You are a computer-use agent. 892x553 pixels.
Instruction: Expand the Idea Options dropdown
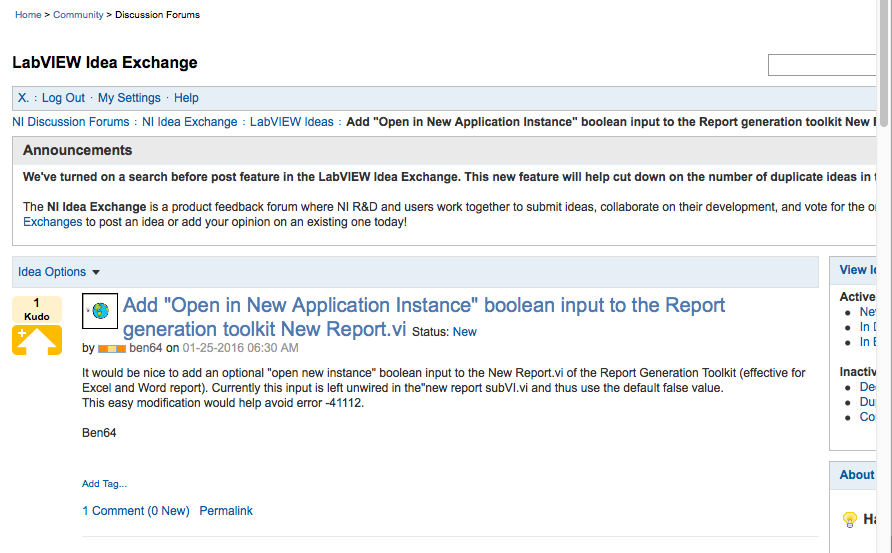(x=59, y=272)
